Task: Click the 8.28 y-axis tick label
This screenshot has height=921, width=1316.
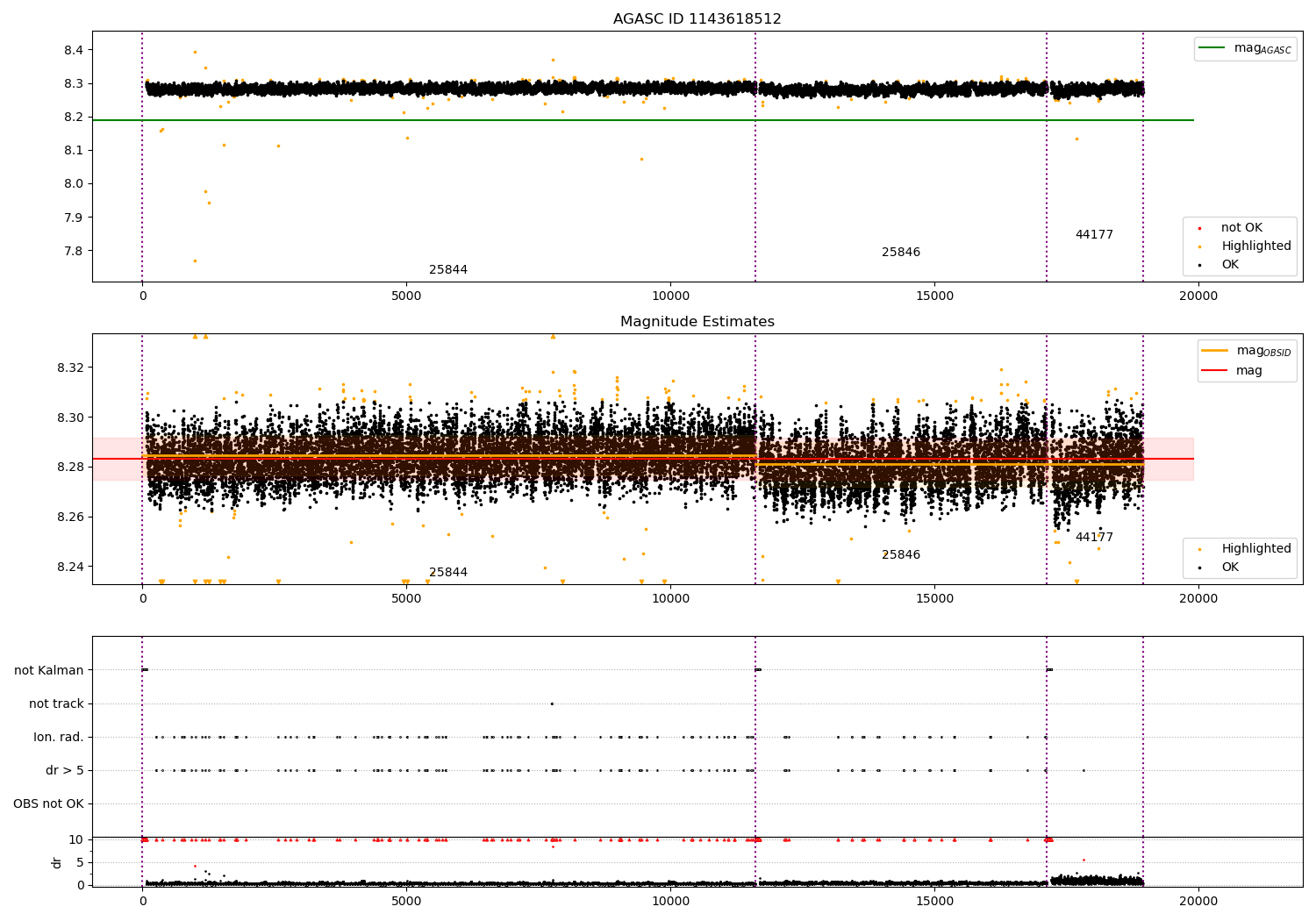Action: (x=70, y=468)
